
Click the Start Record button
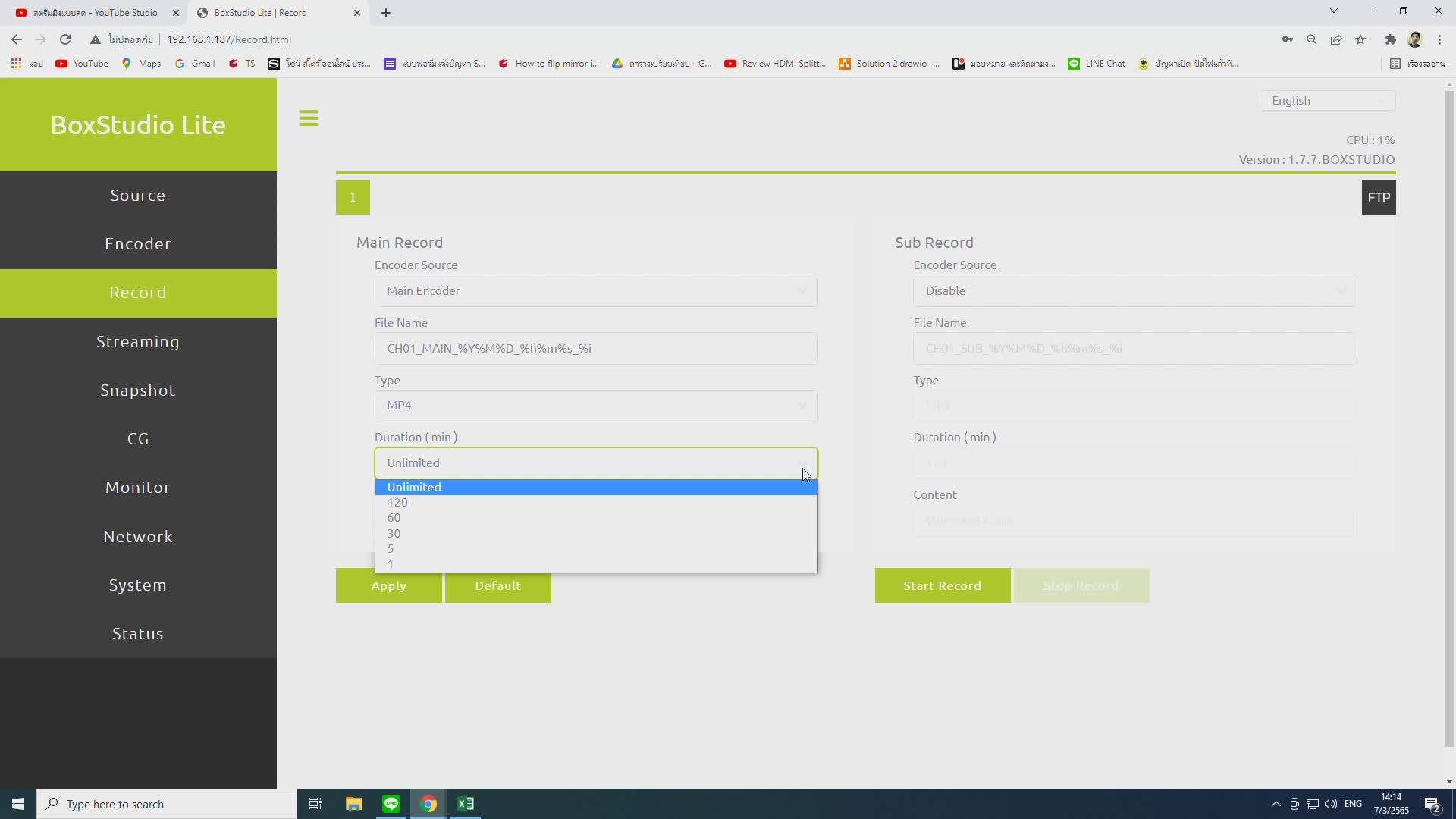pos(943,585)
